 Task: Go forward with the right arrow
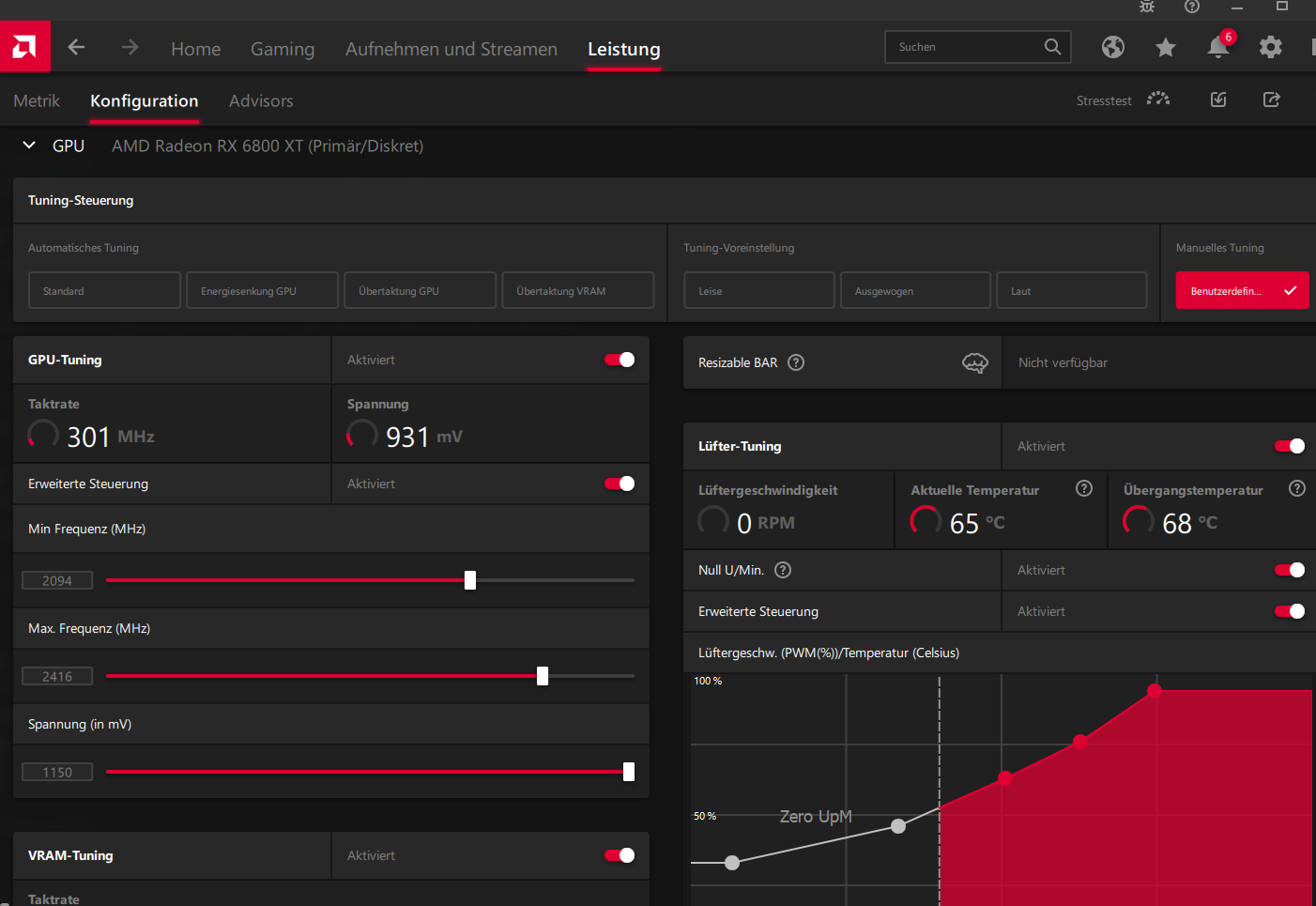[x=130, y=47]
